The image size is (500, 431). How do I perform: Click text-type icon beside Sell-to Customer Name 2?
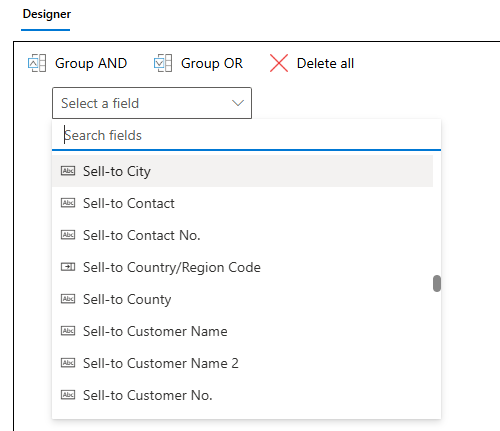point(68,363)
